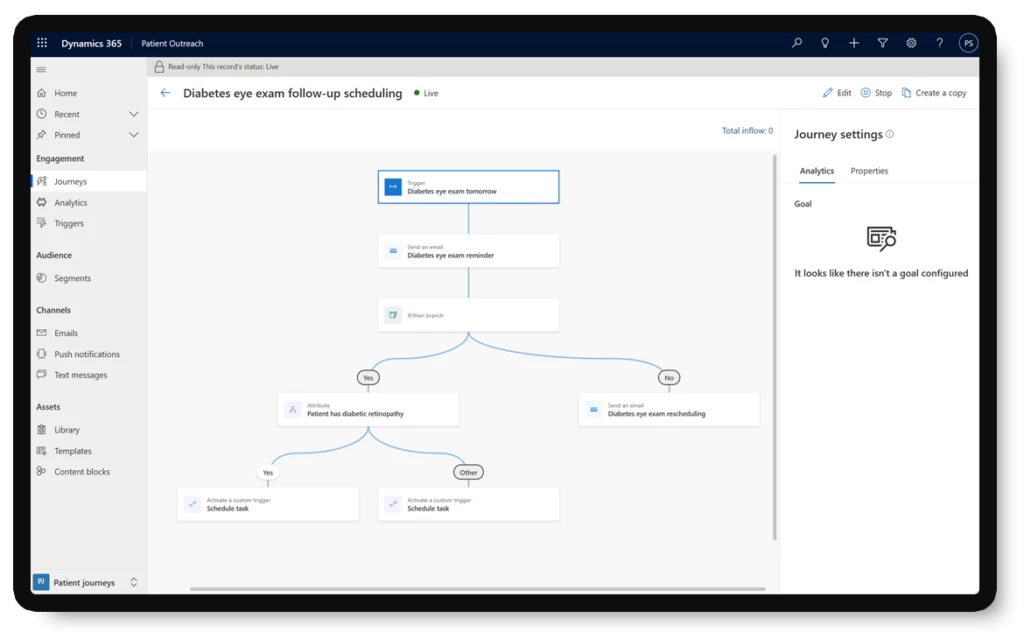Expand the Pinned section chevron
Image resolution: width=1024 pixels, height=632 pixels.
point(133,135)
